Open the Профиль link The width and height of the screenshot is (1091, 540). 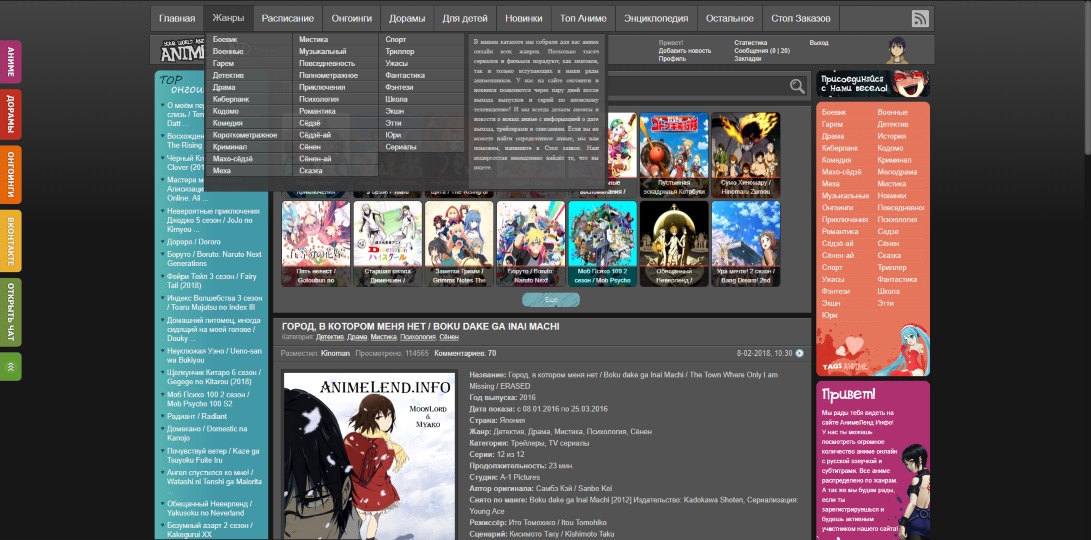point(671,59)
